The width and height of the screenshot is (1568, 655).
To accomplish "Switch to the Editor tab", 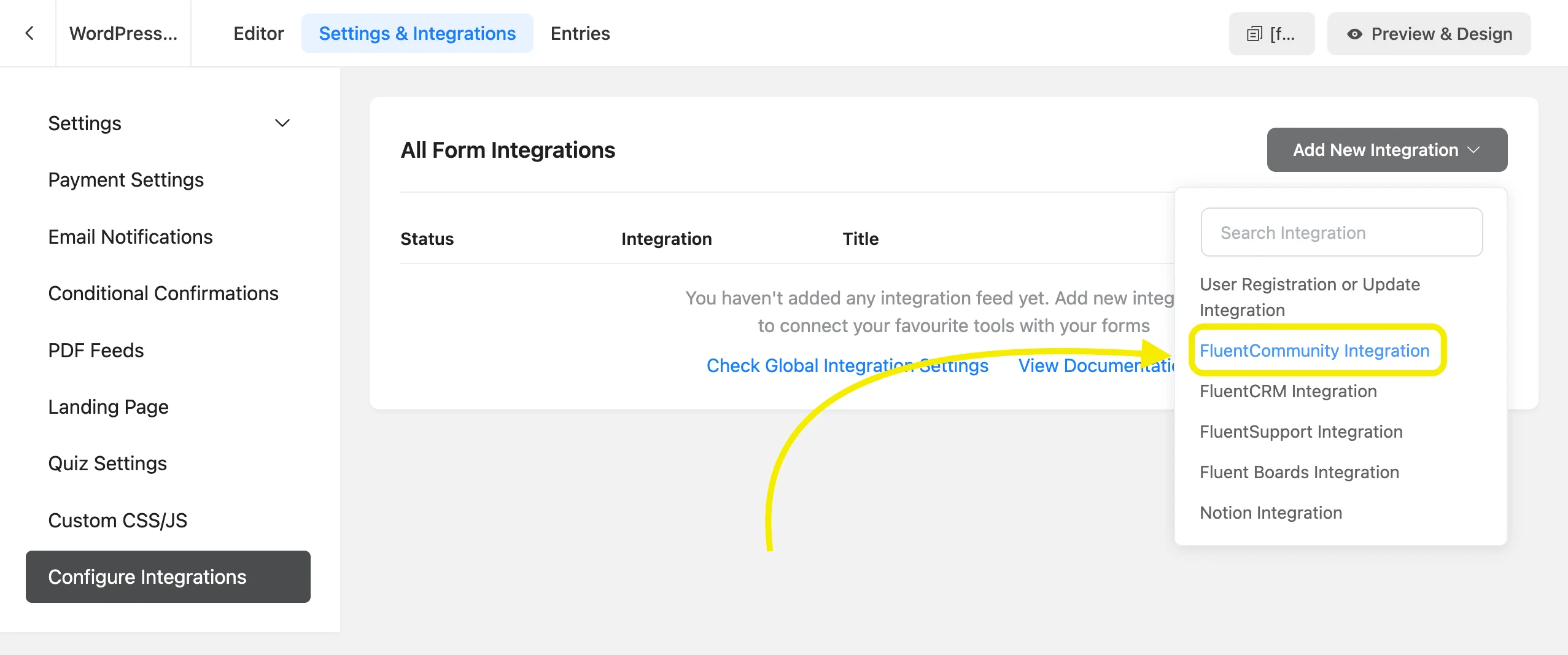I will pos(258,33).
